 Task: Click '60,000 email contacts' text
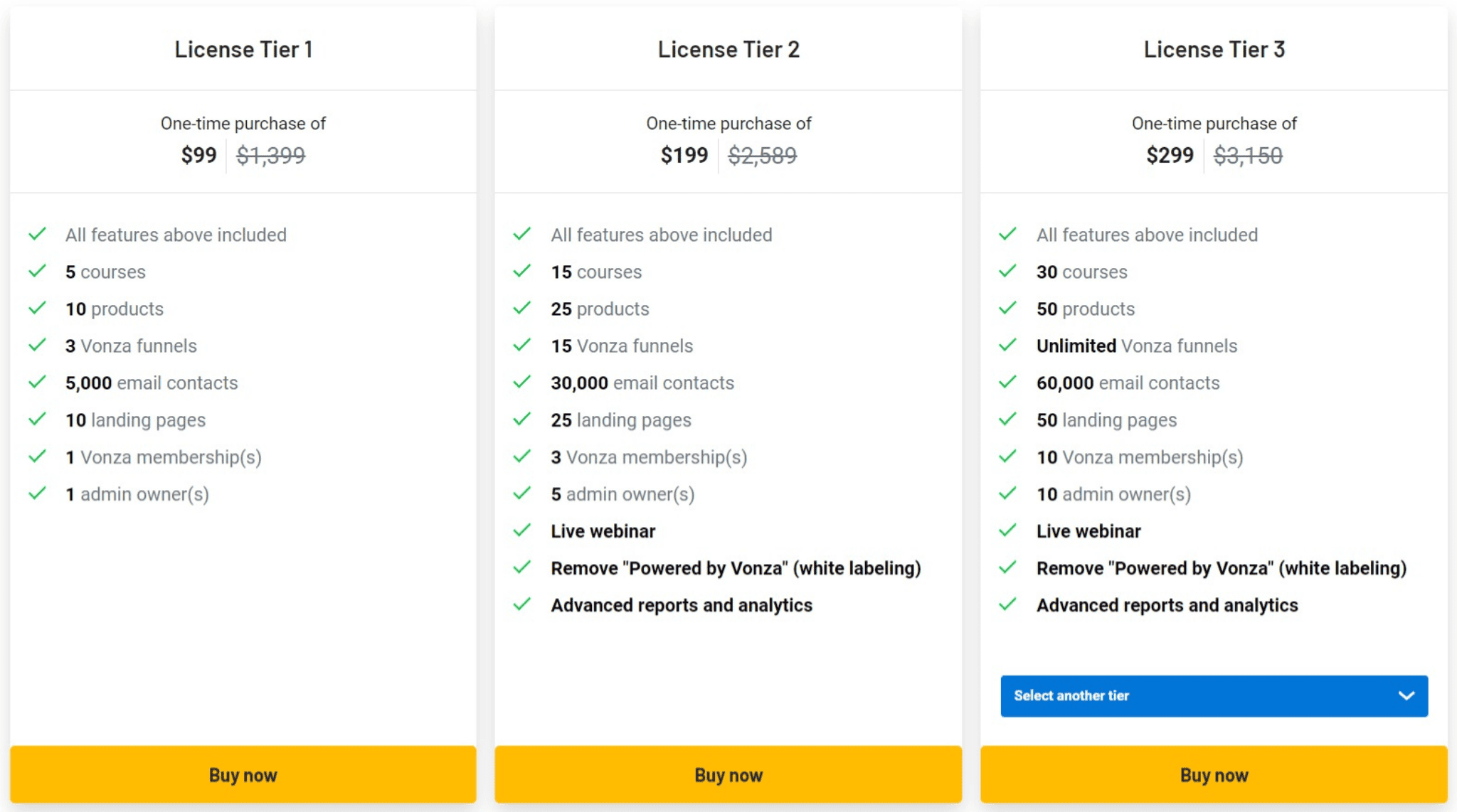click(1128, 383)
